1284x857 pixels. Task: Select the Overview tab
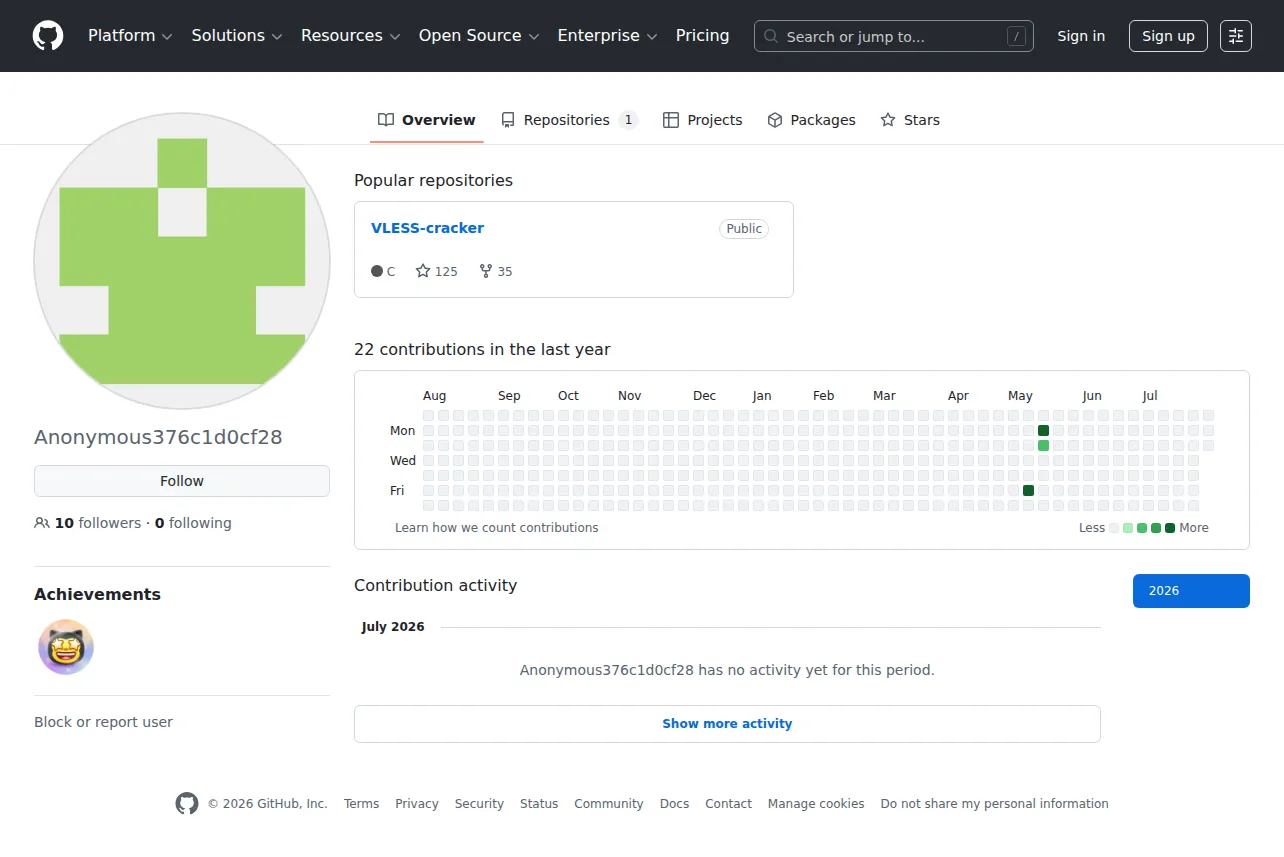click(427, 120)
